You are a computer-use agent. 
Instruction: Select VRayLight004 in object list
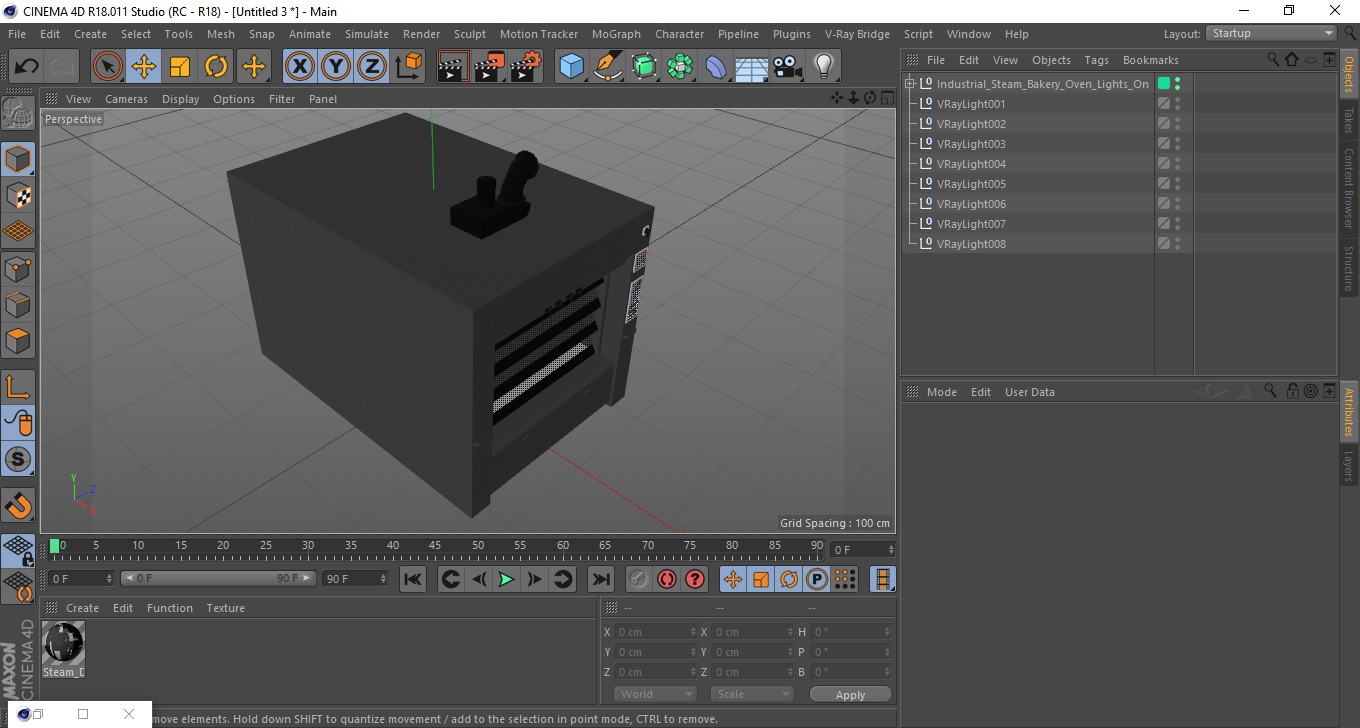pos(970,164)
